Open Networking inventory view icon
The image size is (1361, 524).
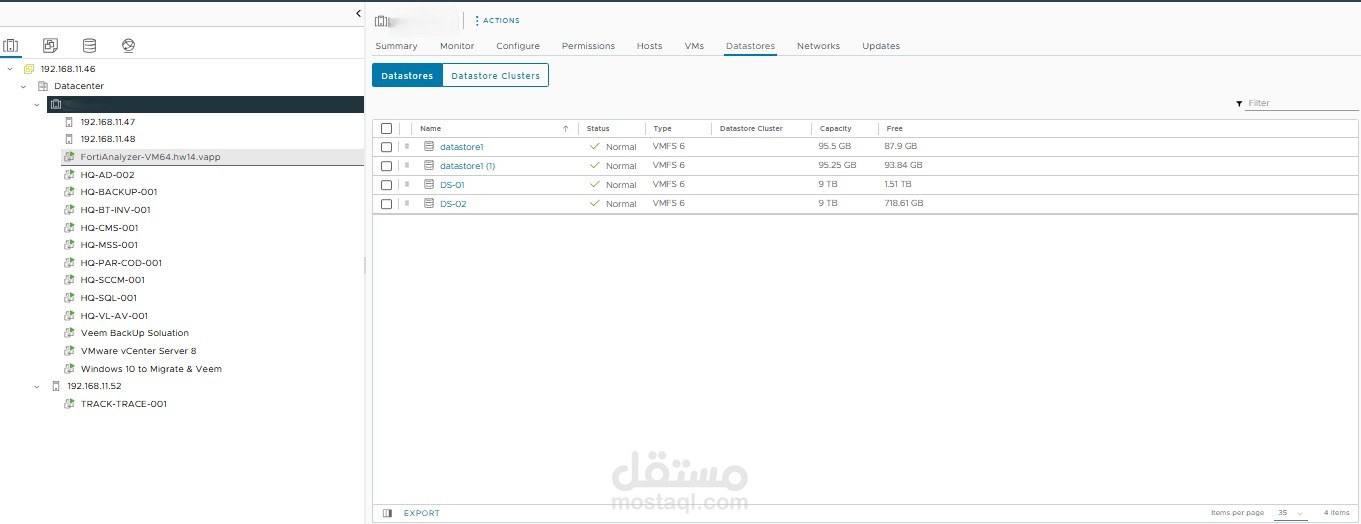[x=128, y=45]
